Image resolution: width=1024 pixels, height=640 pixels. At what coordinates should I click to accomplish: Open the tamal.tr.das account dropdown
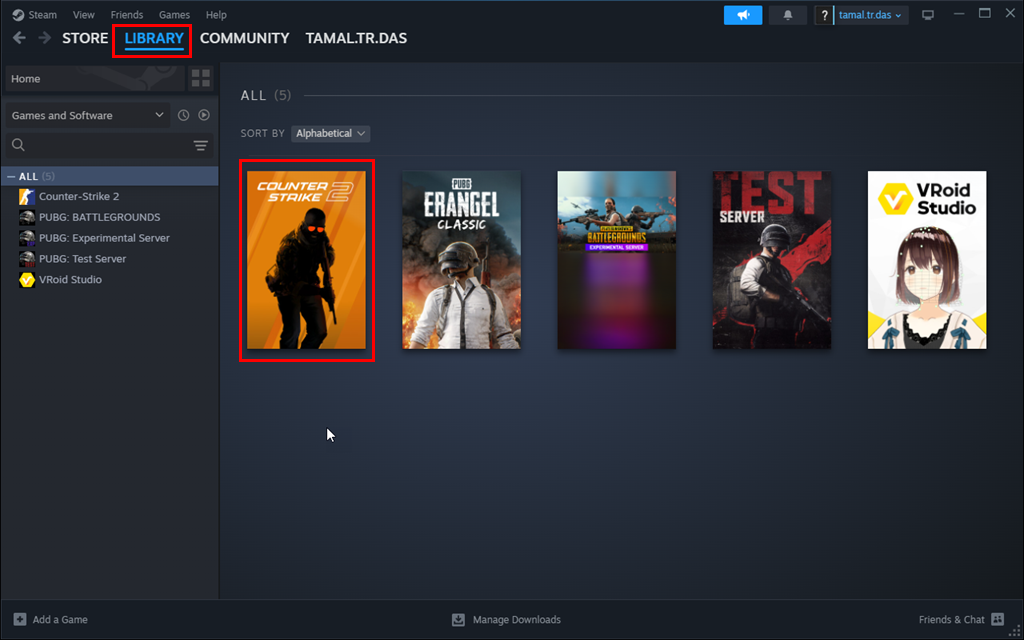tap(871, 15)
